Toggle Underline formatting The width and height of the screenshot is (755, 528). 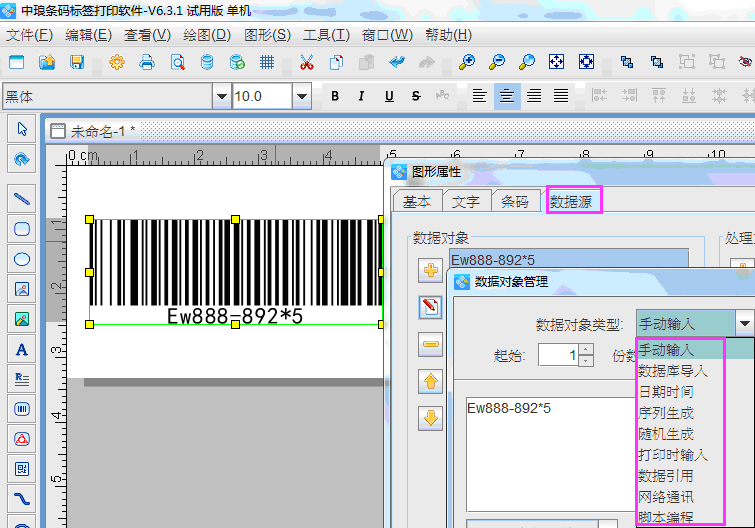[x=389, y=96]
